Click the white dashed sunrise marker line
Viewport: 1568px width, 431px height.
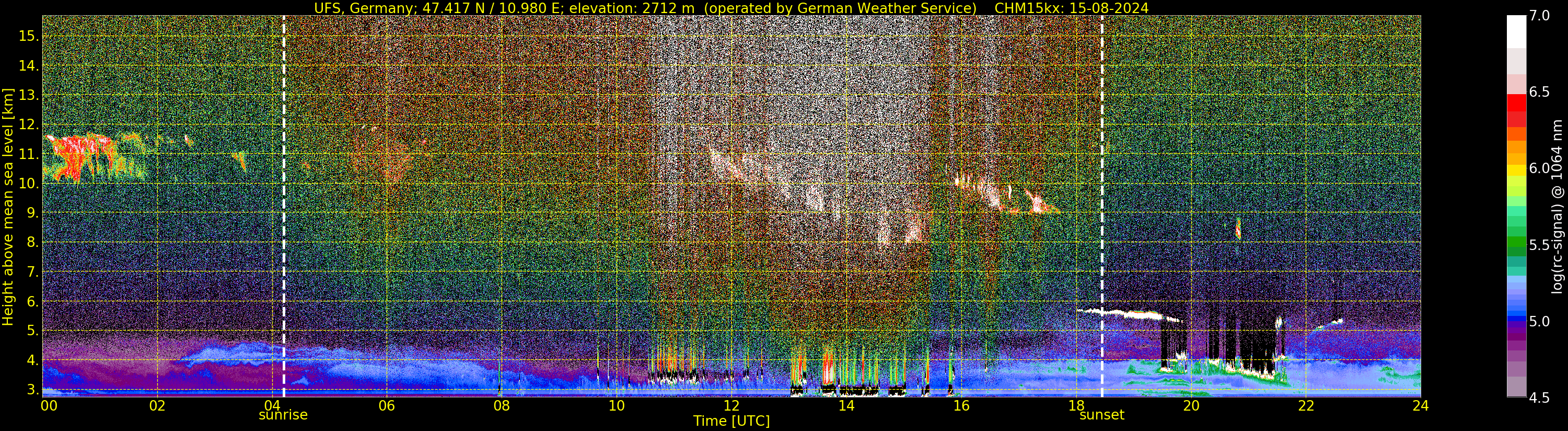pyautogui.click(x=284, y=206)
